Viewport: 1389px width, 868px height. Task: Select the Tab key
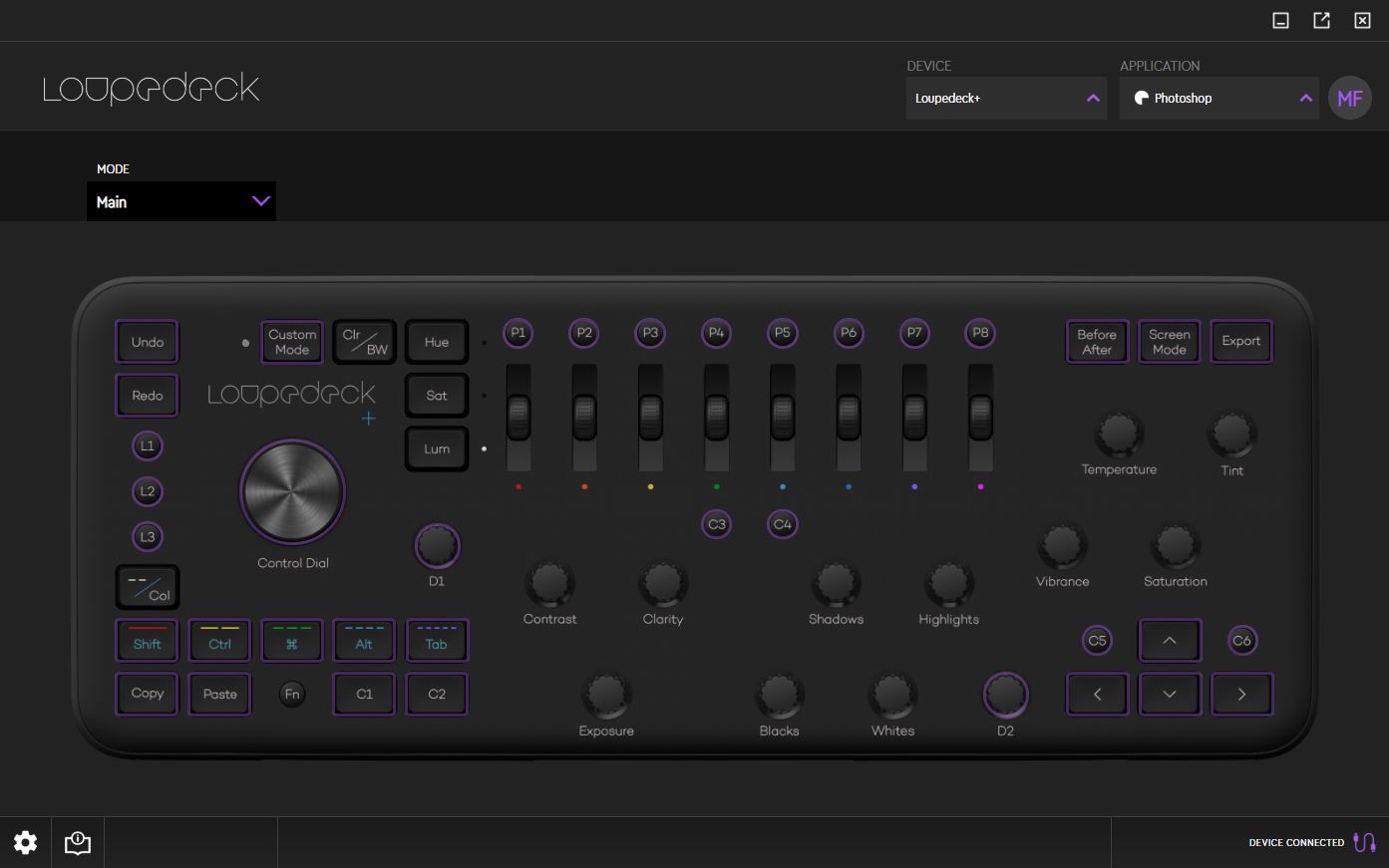point(437,641)
